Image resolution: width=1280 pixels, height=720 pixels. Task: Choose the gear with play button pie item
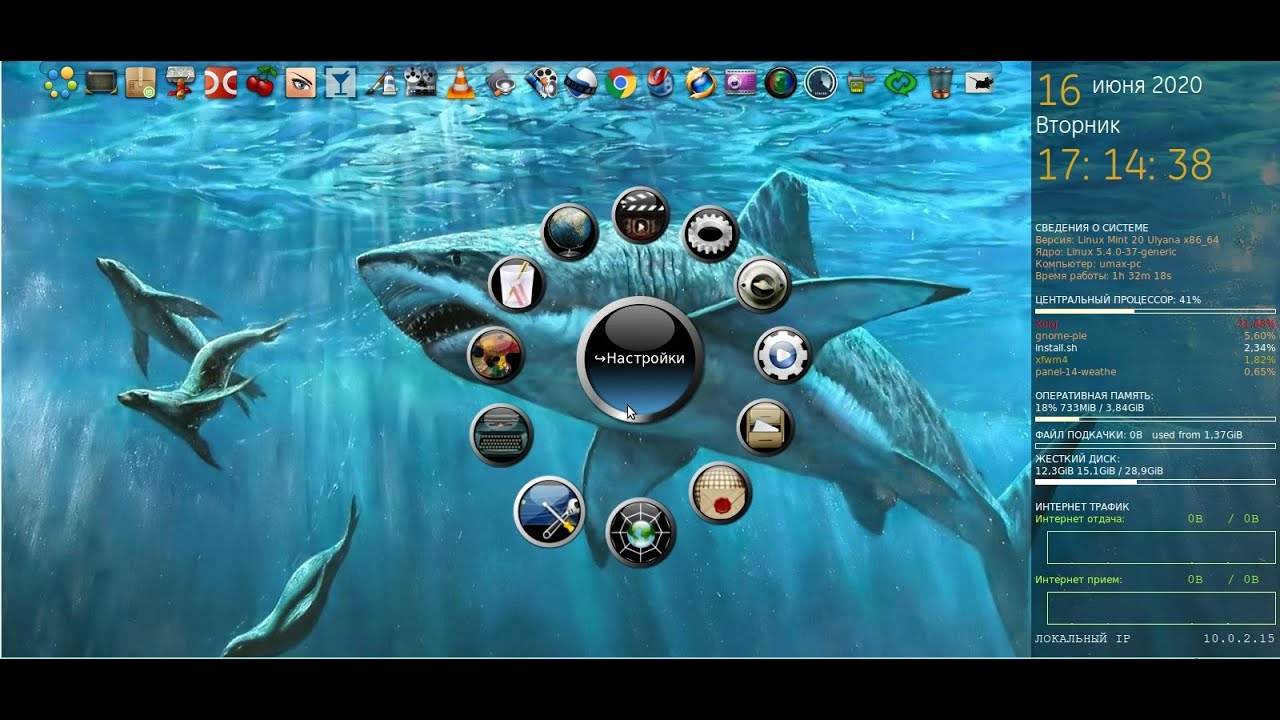pyautogui.click(x=783, y=356)
